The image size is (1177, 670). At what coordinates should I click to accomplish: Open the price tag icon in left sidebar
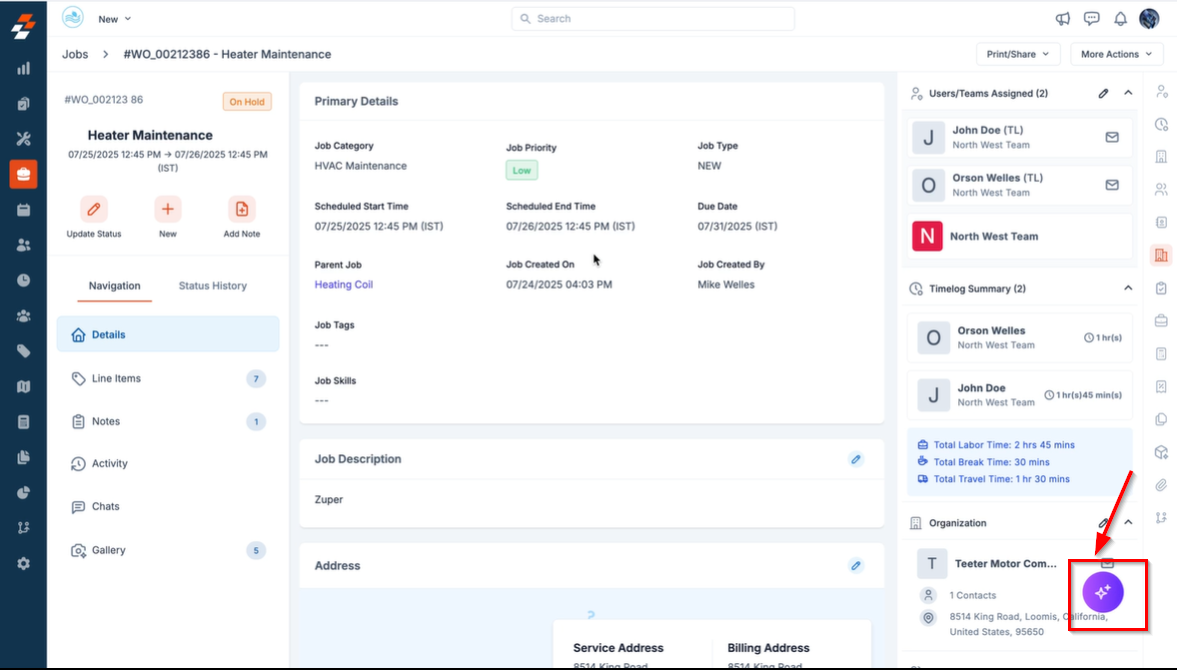23,351
